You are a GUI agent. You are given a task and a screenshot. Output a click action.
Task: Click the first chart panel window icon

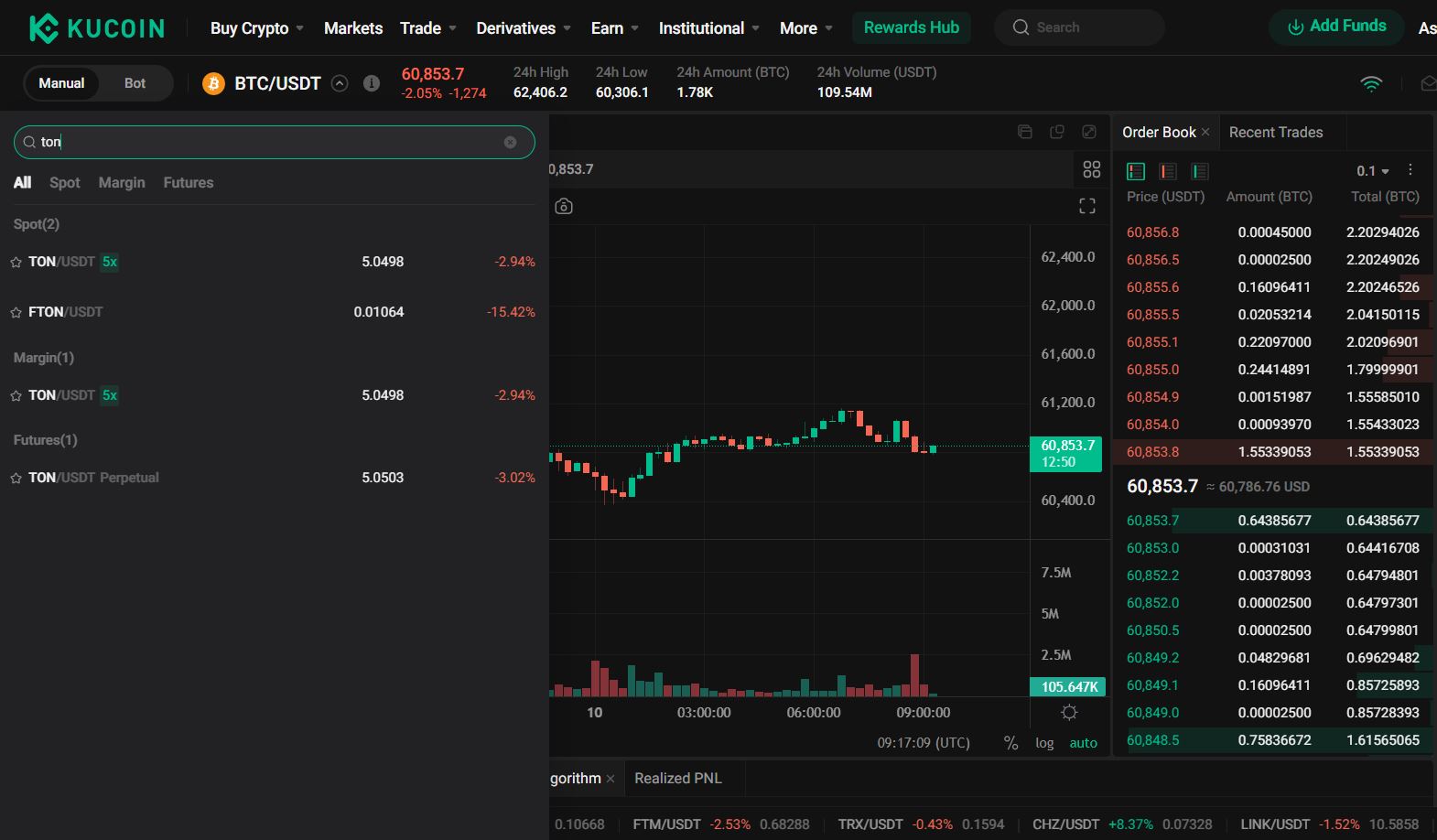pos(1025,132)
